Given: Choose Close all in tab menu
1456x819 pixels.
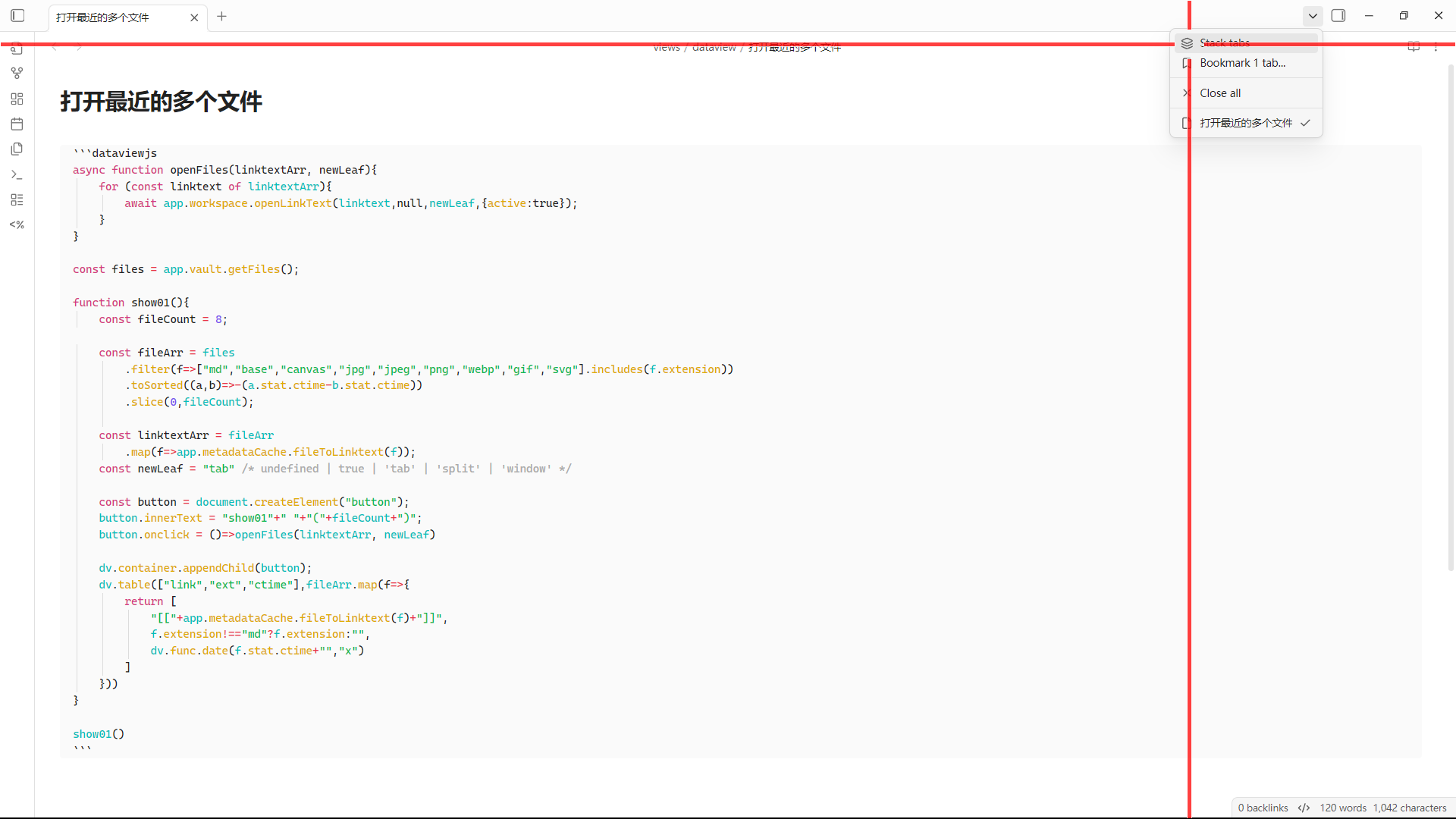Looking at the screenshot, I should click(x=1247, y=93).
